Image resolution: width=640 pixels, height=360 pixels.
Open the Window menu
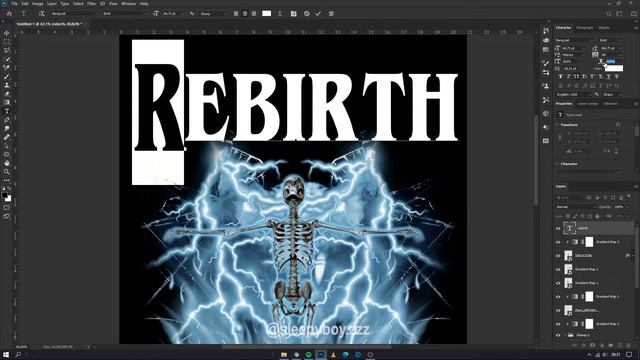pos(128,4)
